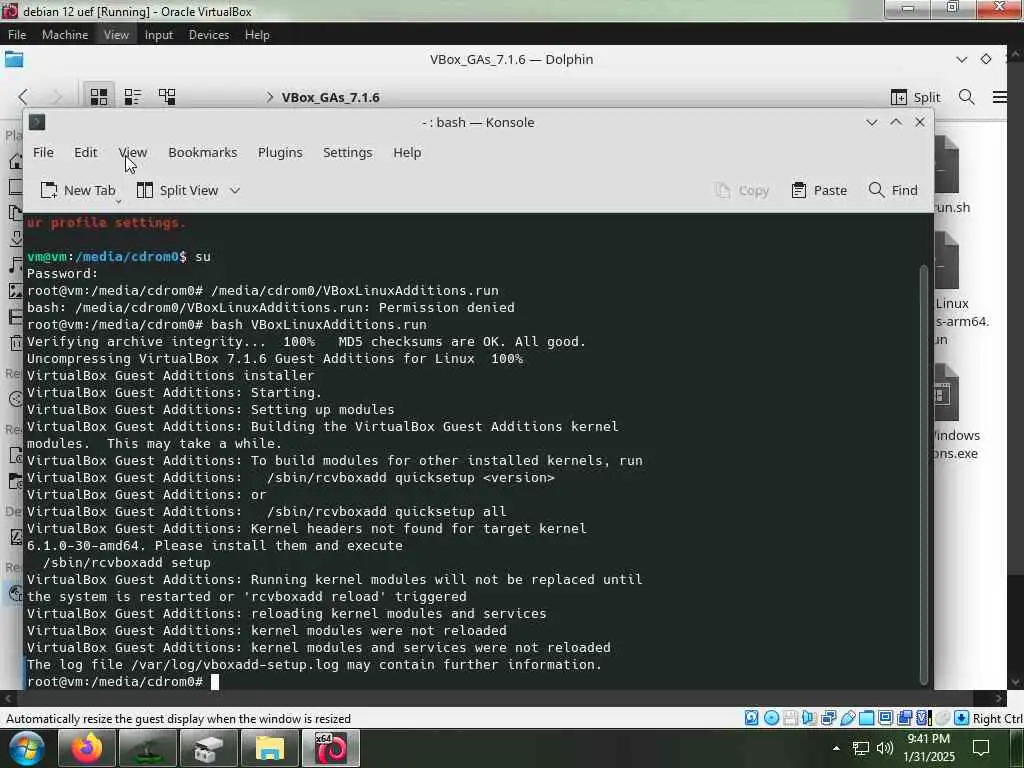Image resolution: width=1024 pixels, height=768 pixels.
Task: Open VirtualBox Machine menu
Action: point(65,35)
